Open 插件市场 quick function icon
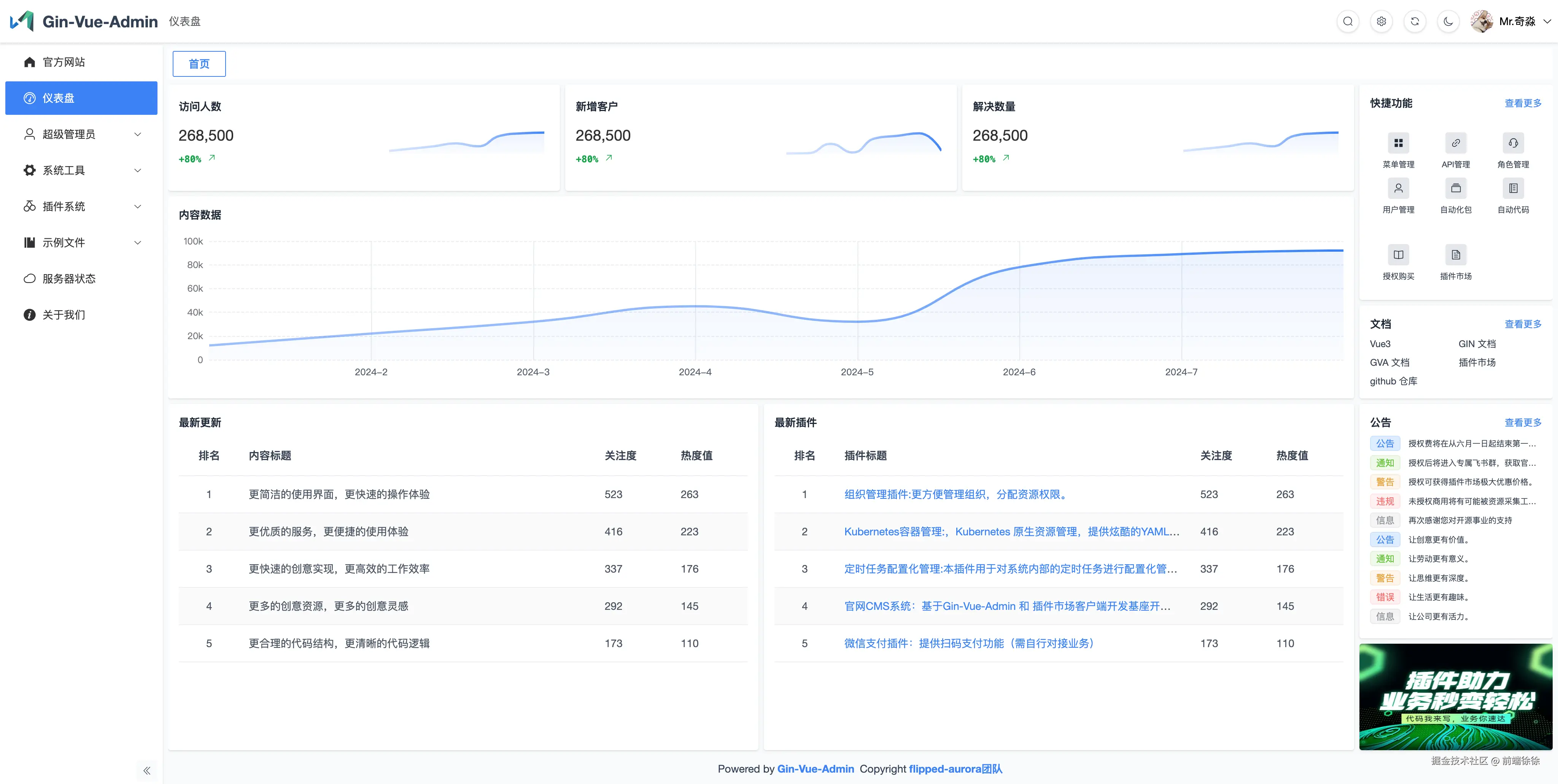 tap(1455, 255)
